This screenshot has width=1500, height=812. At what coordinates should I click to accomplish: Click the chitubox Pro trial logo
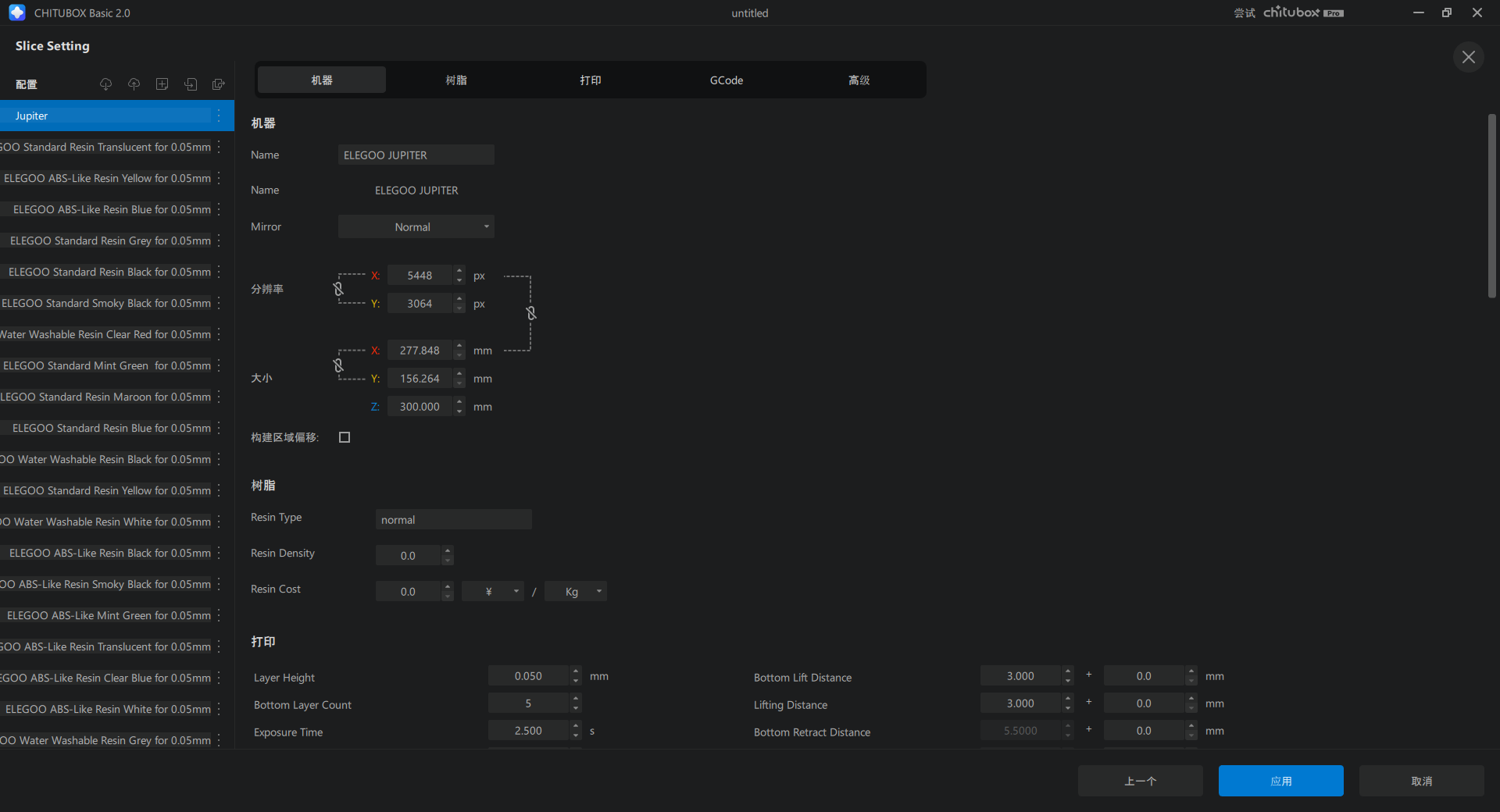point(1303,12)
